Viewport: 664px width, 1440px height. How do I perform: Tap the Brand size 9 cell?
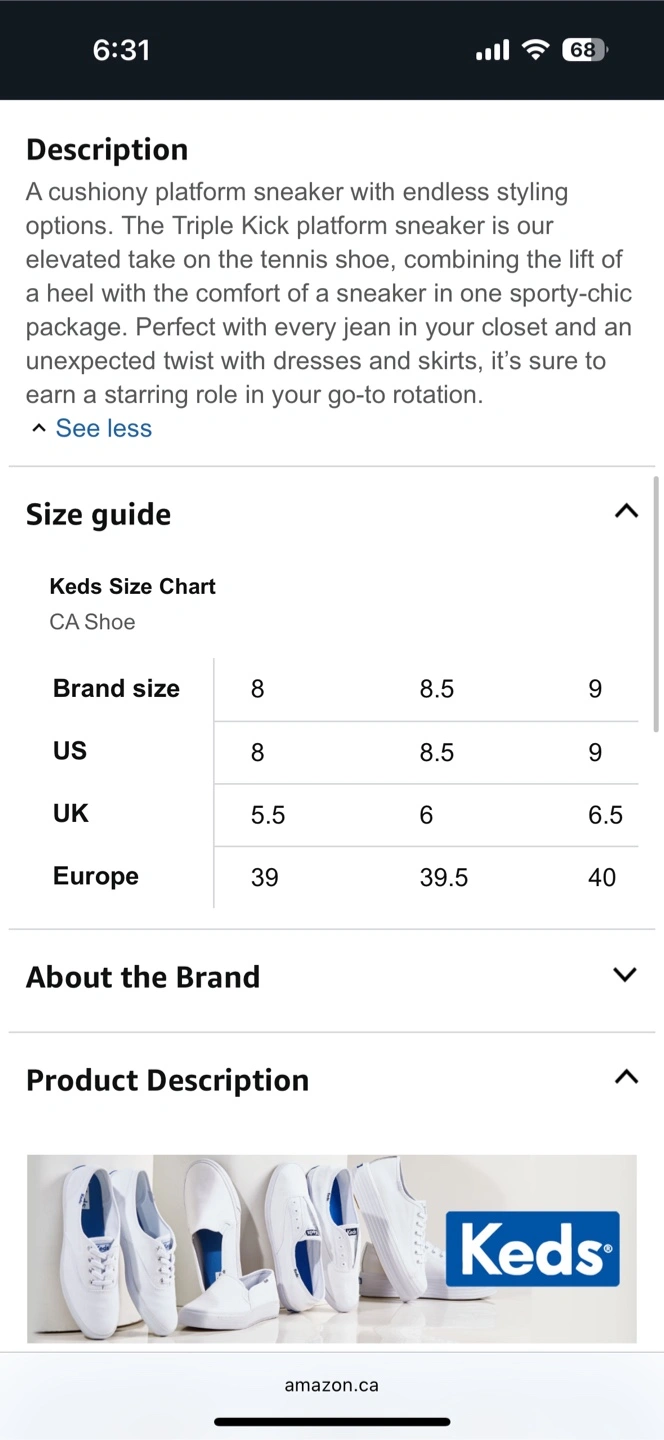[595, 689]
